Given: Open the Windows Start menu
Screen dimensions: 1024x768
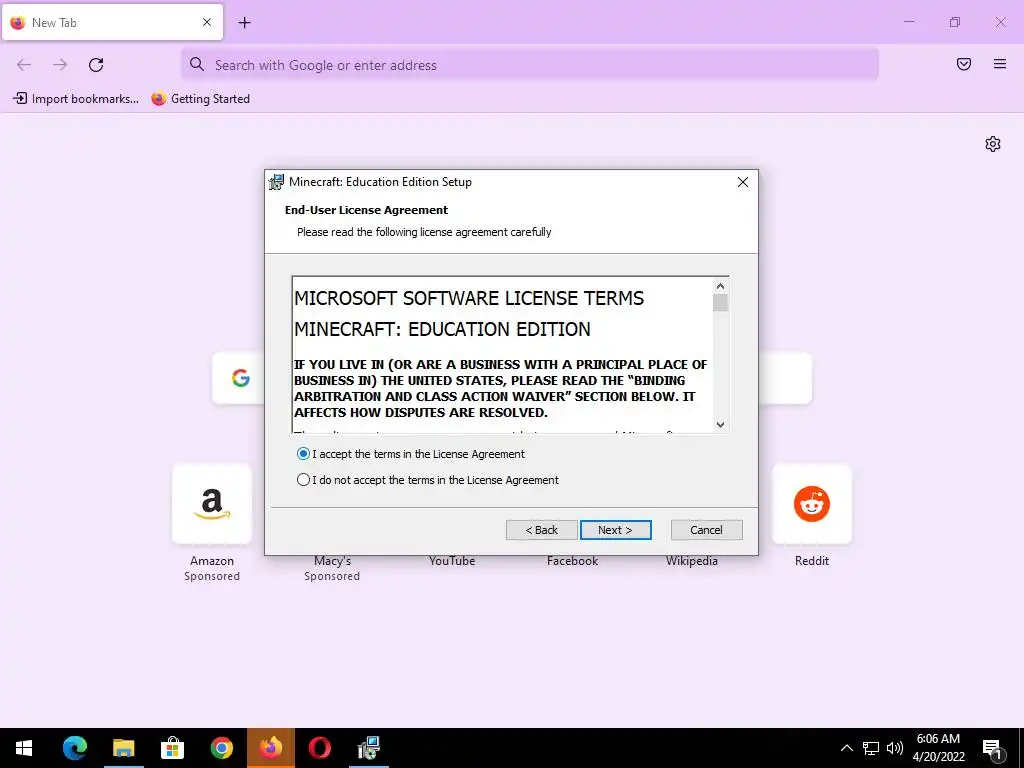Looking at the screenshot, I should pos(24,748).
